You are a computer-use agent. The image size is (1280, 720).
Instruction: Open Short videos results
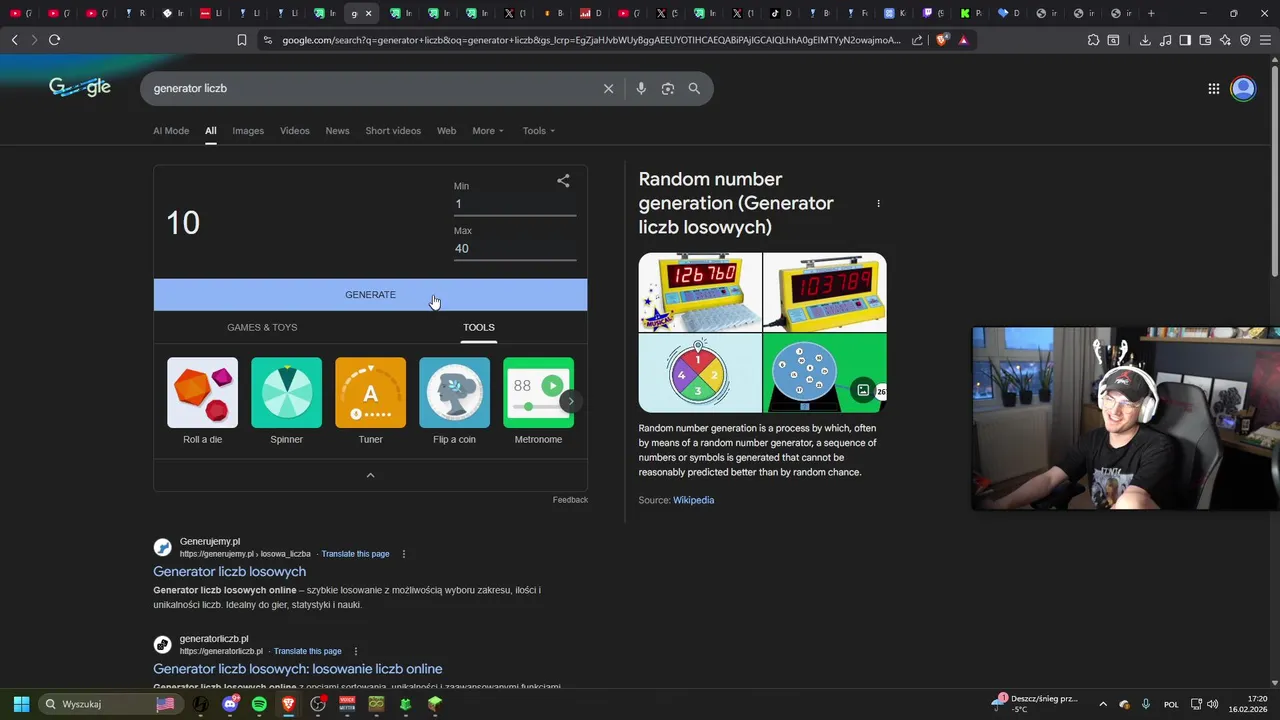coord(393,131)
